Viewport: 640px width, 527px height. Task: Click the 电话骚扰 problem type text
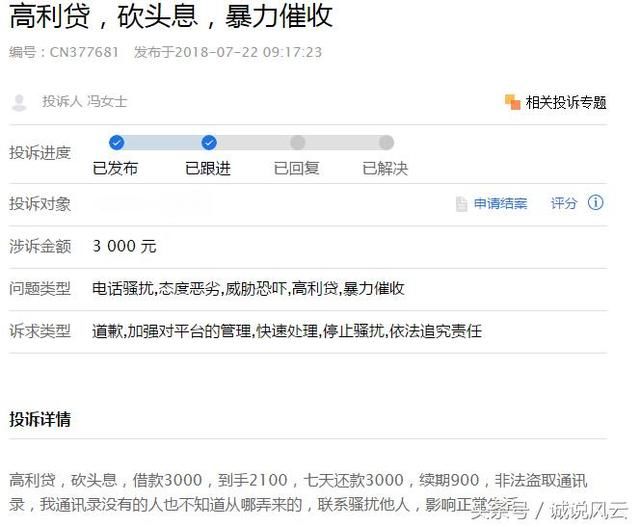click(122, 289)
